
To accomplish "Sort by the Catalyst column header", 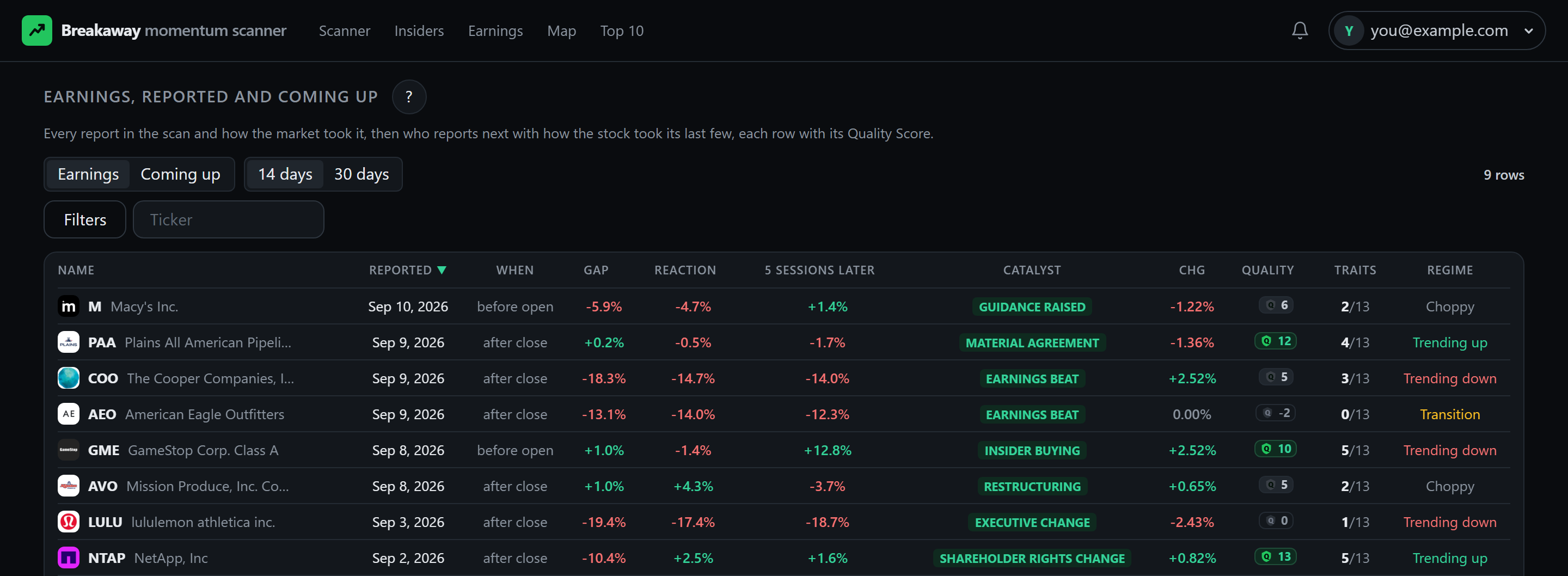I will (1032, 271).
